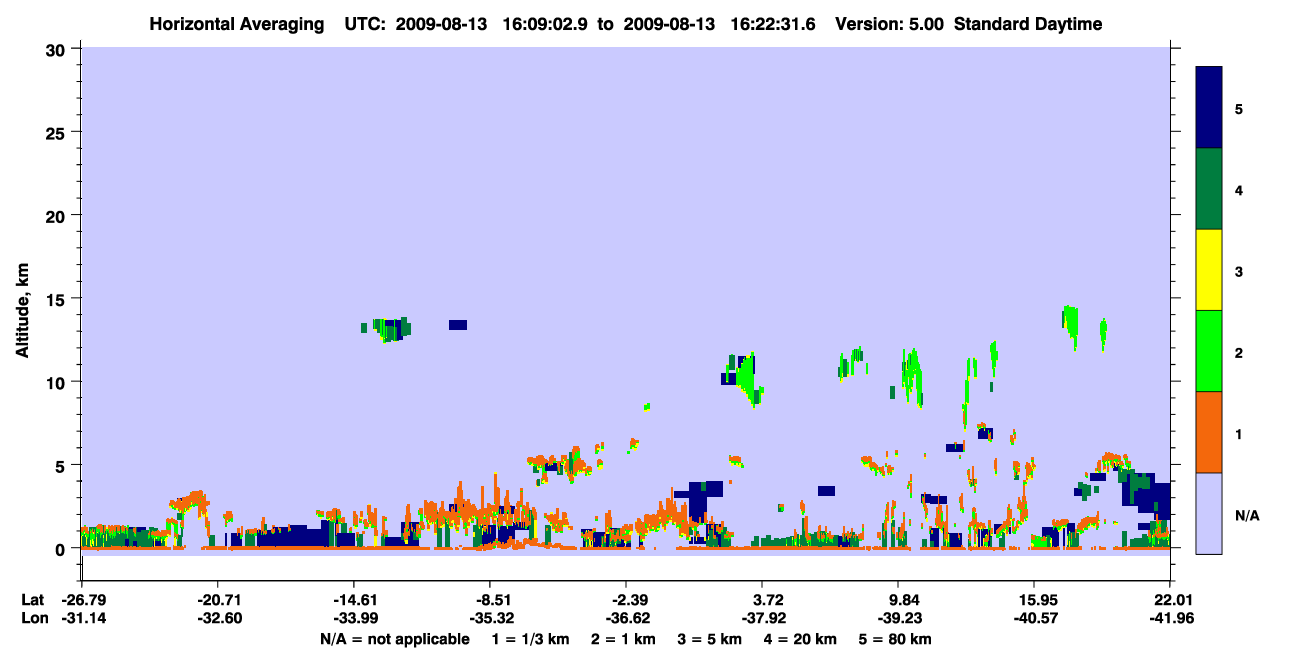Viewport: 1300px width, 667px height.
Task: Click the dark green colorbar segment labeled 4
Action: 1209,189
